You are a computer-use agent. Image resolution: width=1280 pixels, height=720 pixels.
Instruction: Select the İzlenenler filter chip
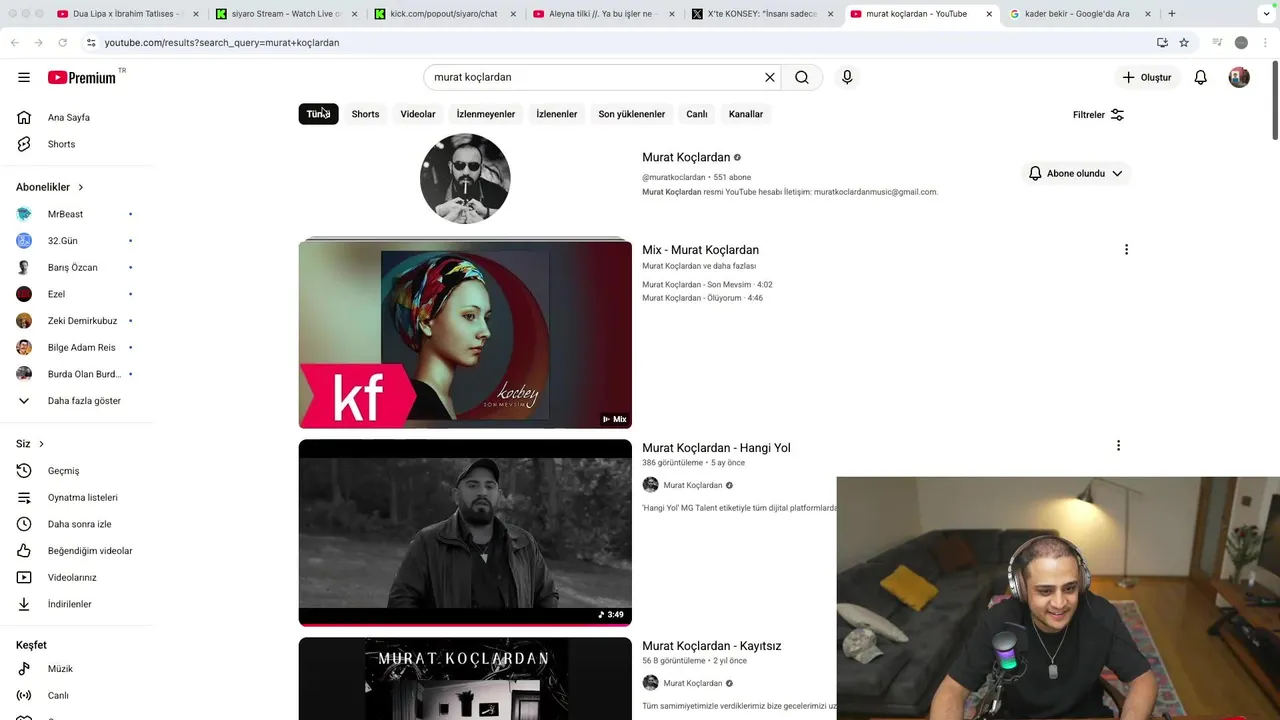pyautogui.click(x=557, y=114)
